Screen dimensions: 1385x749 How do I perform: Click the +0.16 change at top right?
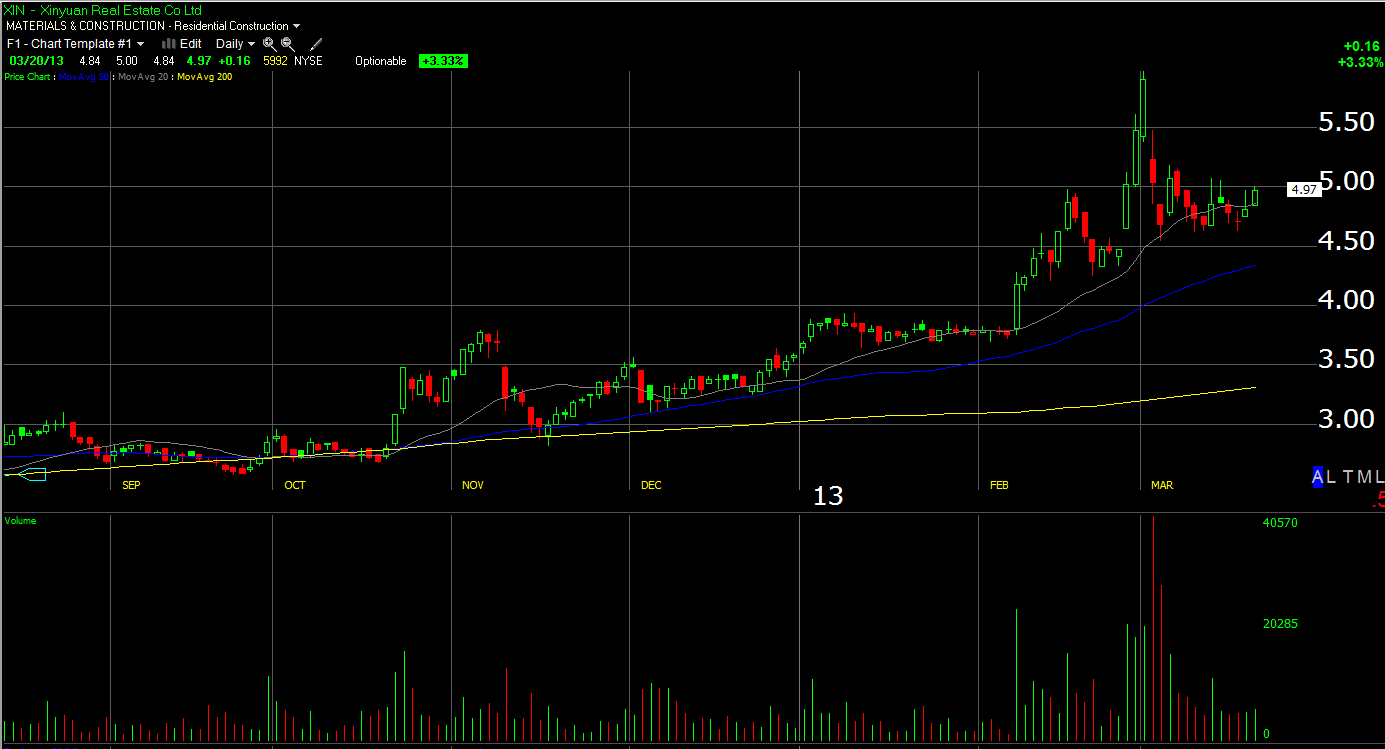click(x=1363, y=46)
